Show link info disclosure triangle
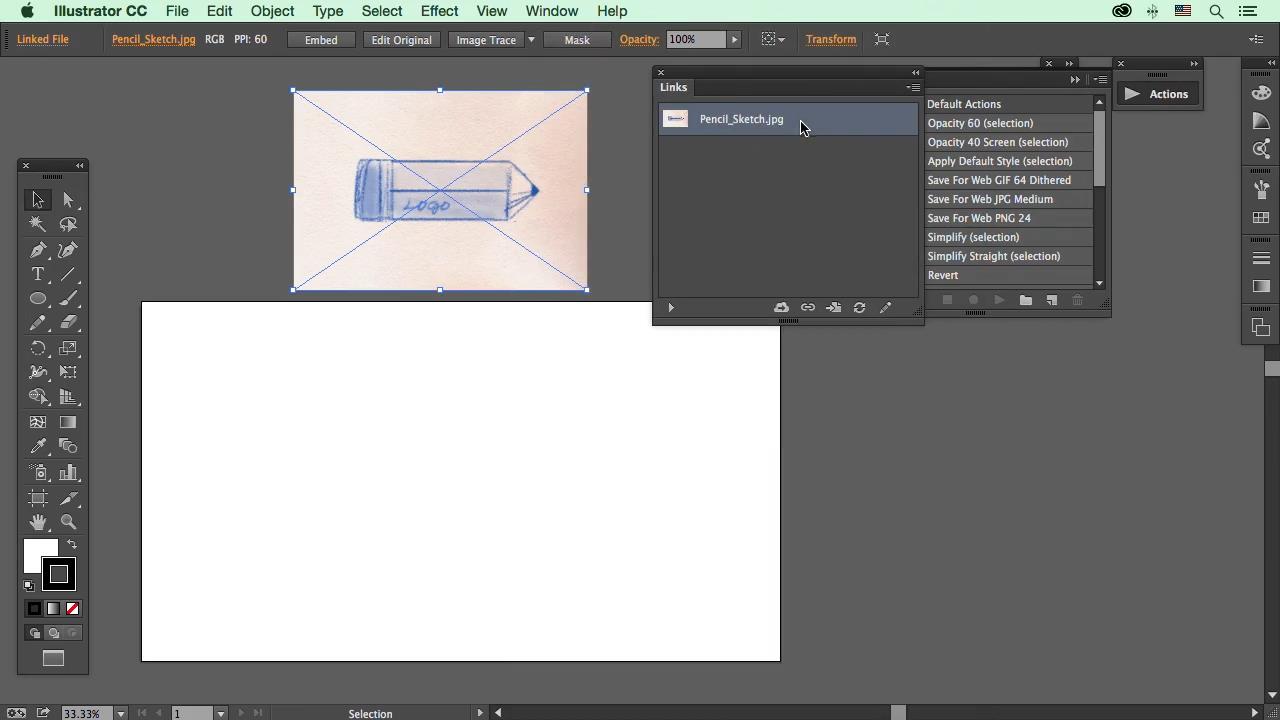Image resolution: width=1280 pixels, height=720 pixels. pos(671,308)
